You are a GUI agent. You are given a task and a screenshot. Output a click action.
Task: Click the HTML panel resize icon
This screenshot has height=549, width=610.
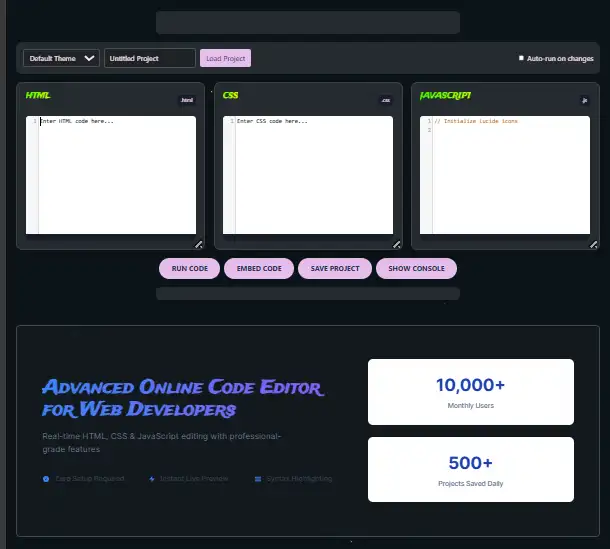(198, 244)
